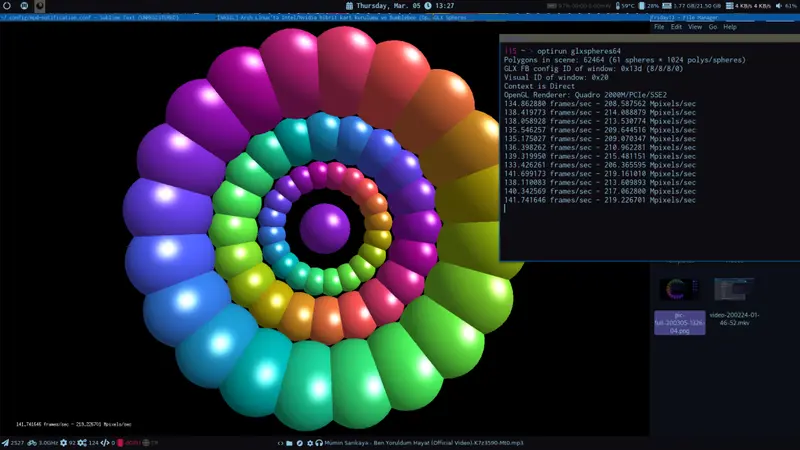Click the headphones music icon
This screenshot has width=800, height=450.
[x=318, y=443]
